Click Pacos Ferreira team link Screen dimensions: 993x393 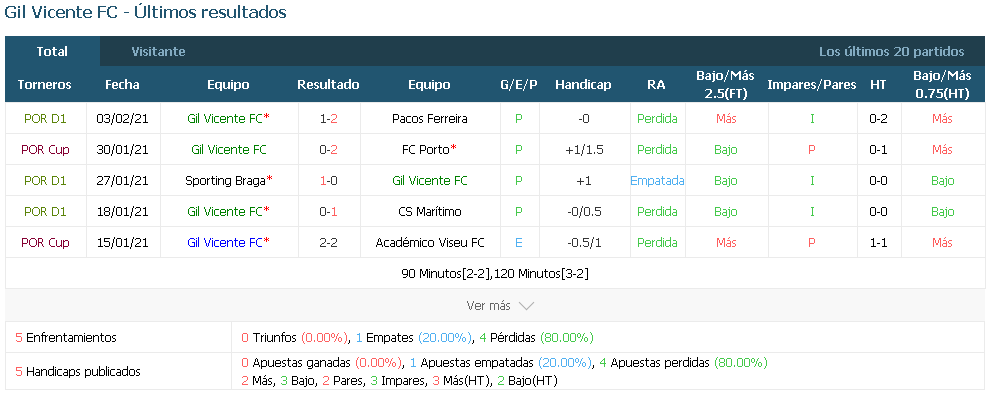tap(429, 118)
